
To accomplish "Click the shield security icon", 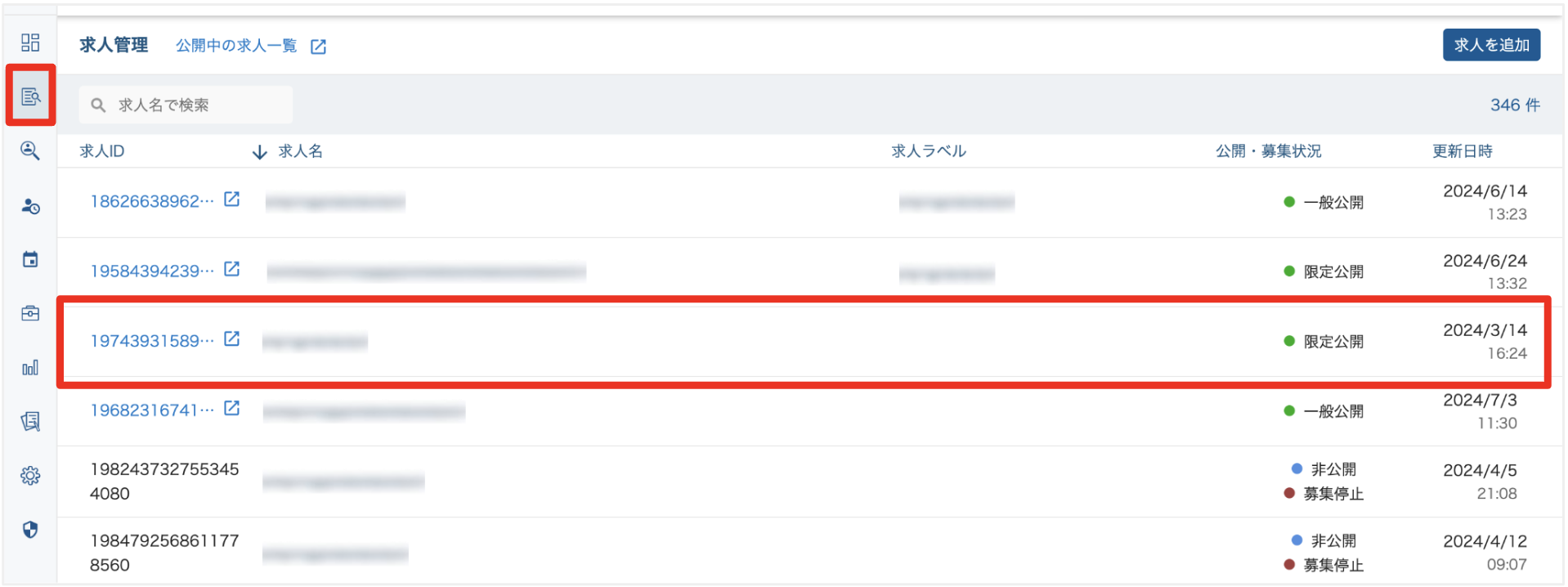I will (x=30, y=530).
